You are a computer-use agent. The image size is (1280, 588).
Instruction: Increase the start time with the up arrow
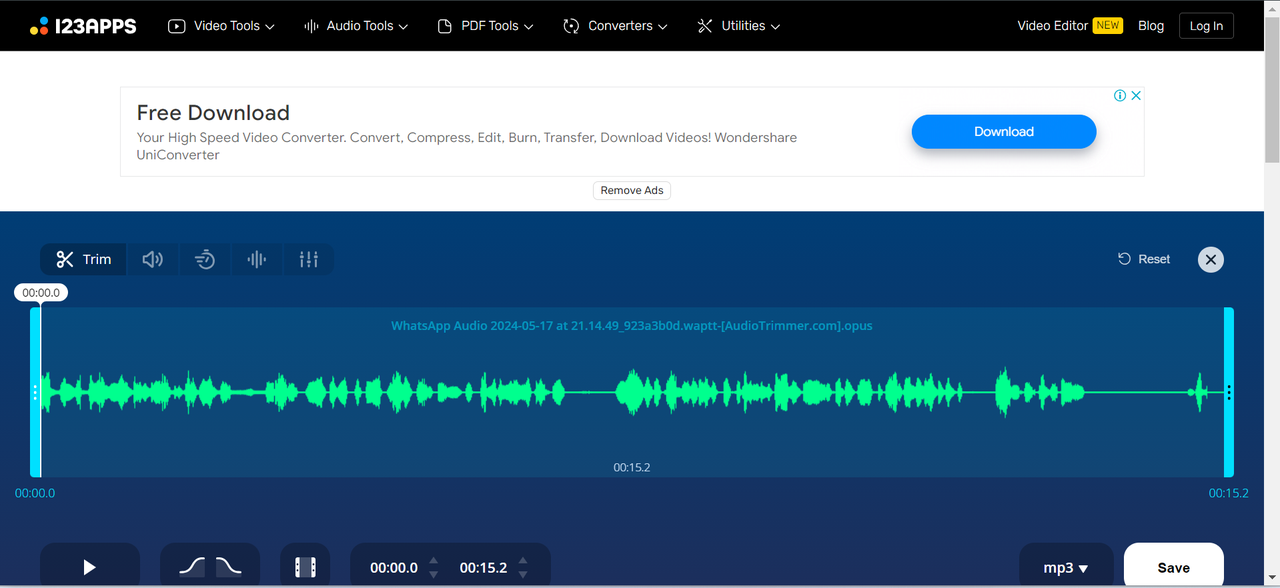(x=433, y=561)
